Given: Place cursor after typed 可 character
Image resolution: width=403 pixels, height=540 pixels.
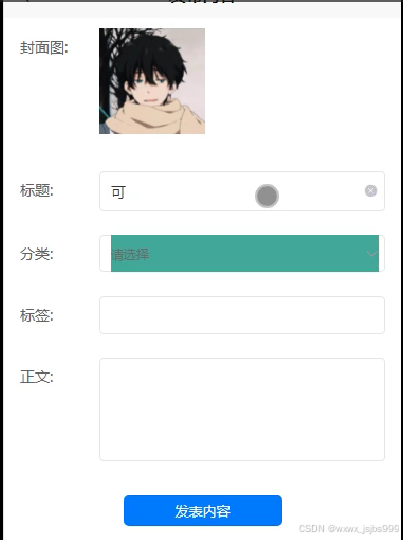Looking at the screenshot, I should [127, 192].
